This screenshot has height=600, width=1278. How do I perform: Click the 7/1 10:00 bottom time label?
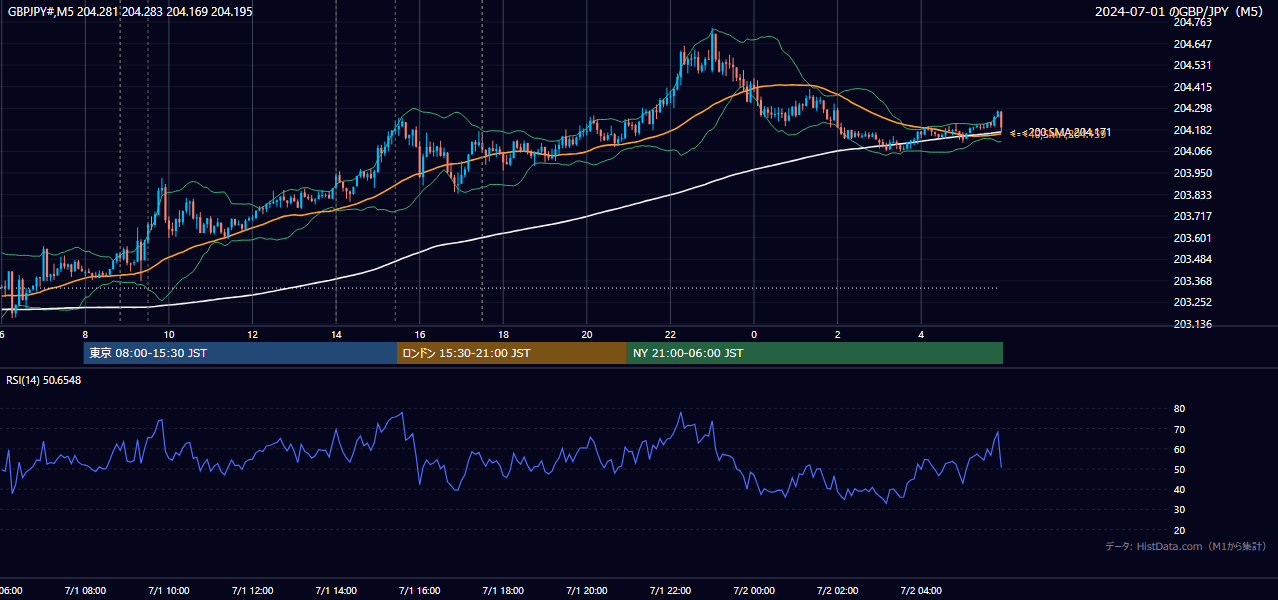[x=168, y=591]
